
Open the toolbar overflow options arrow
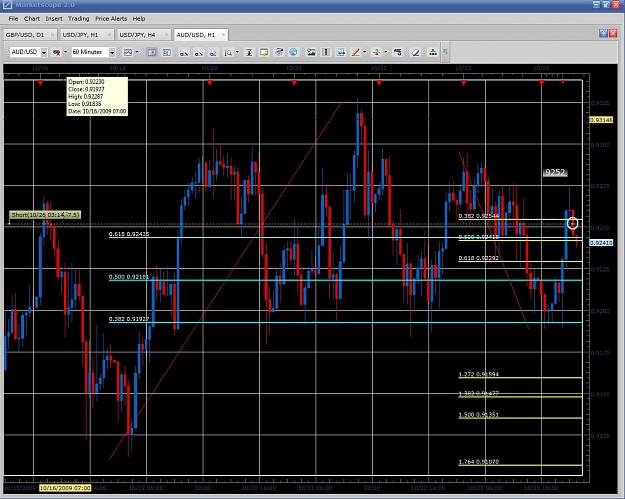click(x=445, y=52)
